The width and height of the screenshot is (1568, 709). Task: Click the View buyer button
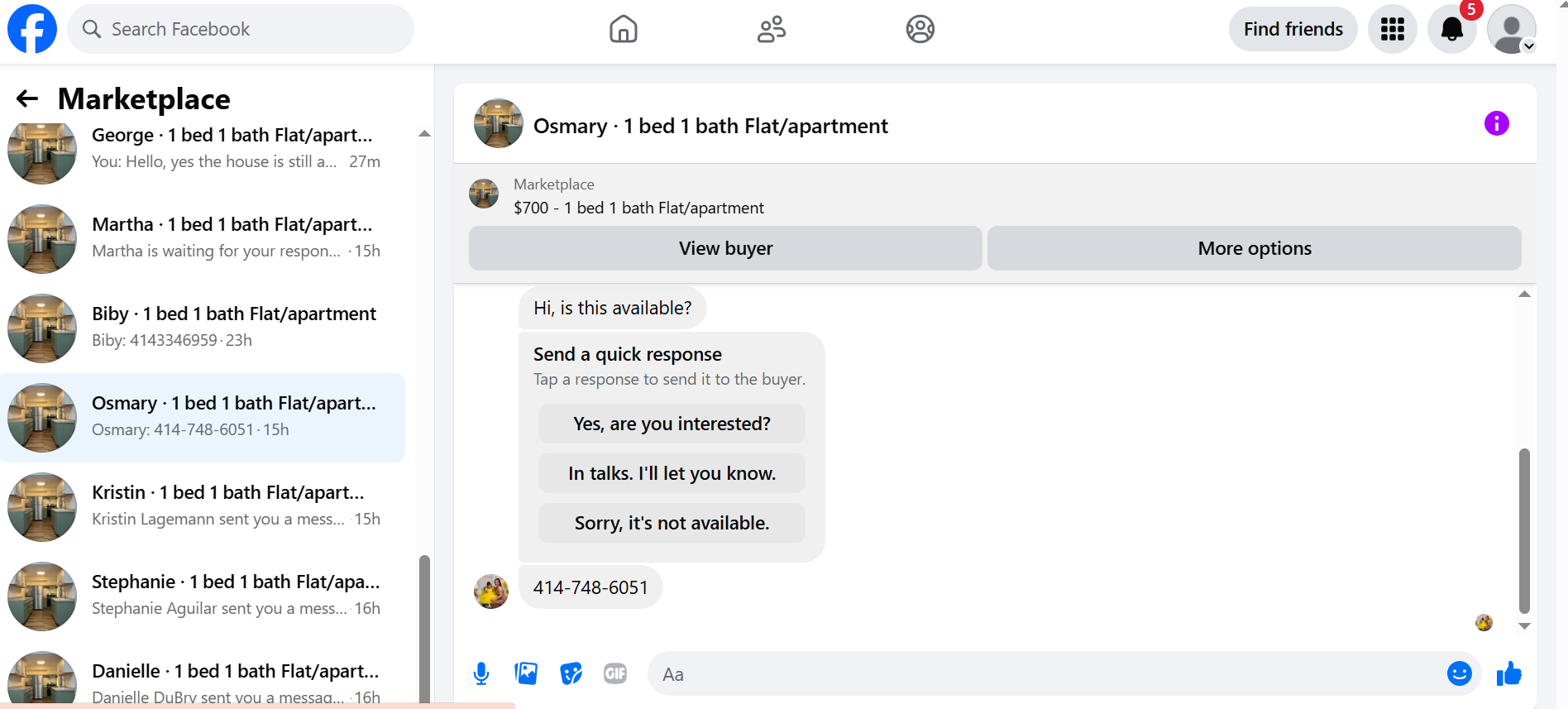(x=725, y=248)
